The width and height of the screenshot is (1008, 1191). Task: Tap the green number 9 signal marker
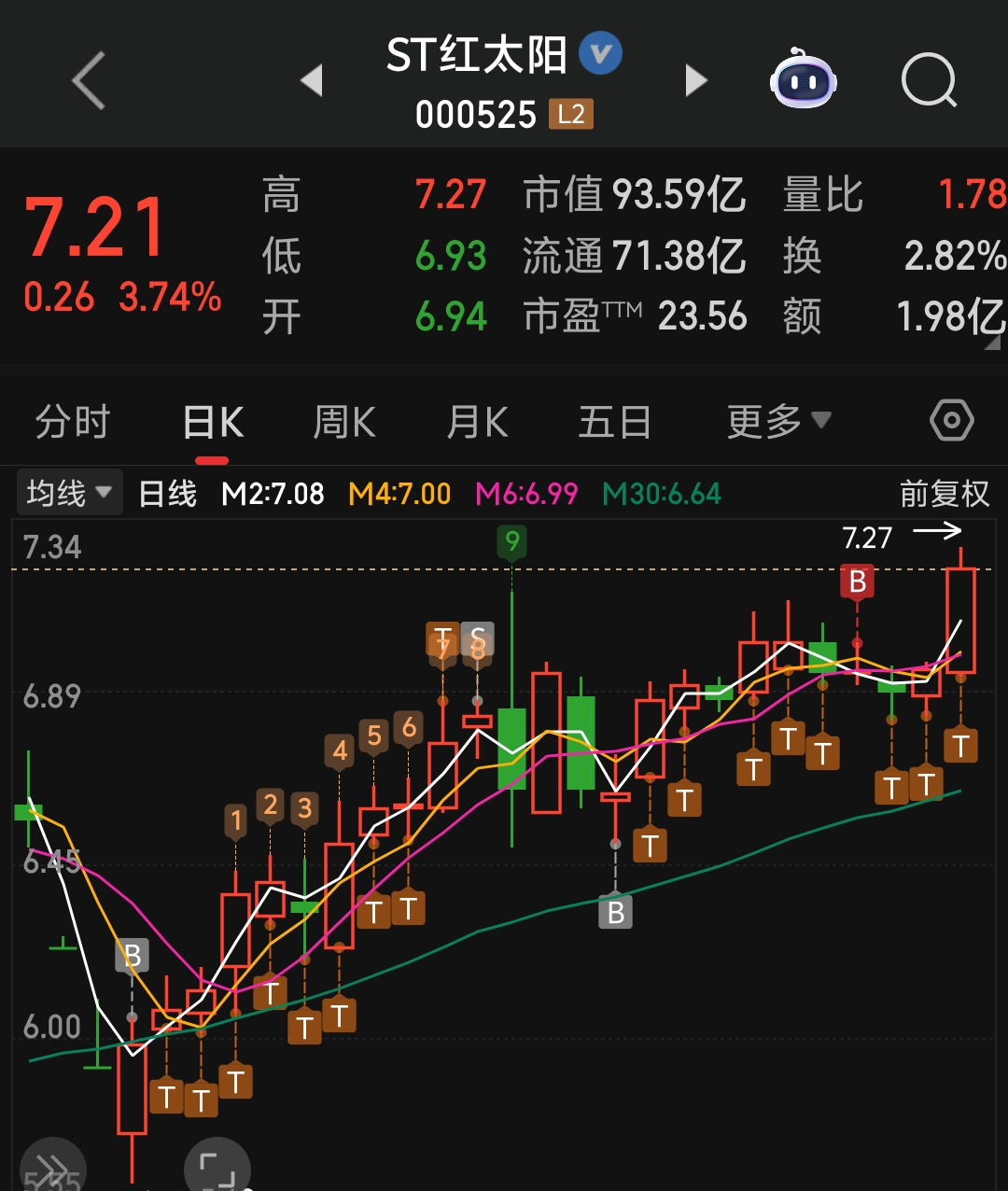pyautogui.click(x=511, y=542)
